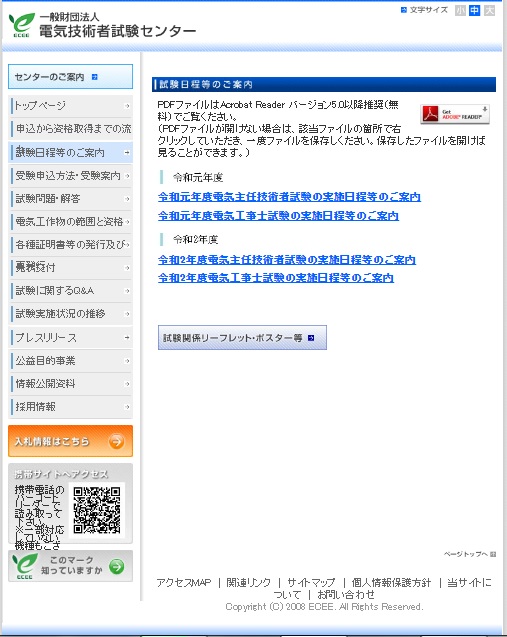Click the mobile site QR code
The image size is (507, 637).
tap(97, 510)
